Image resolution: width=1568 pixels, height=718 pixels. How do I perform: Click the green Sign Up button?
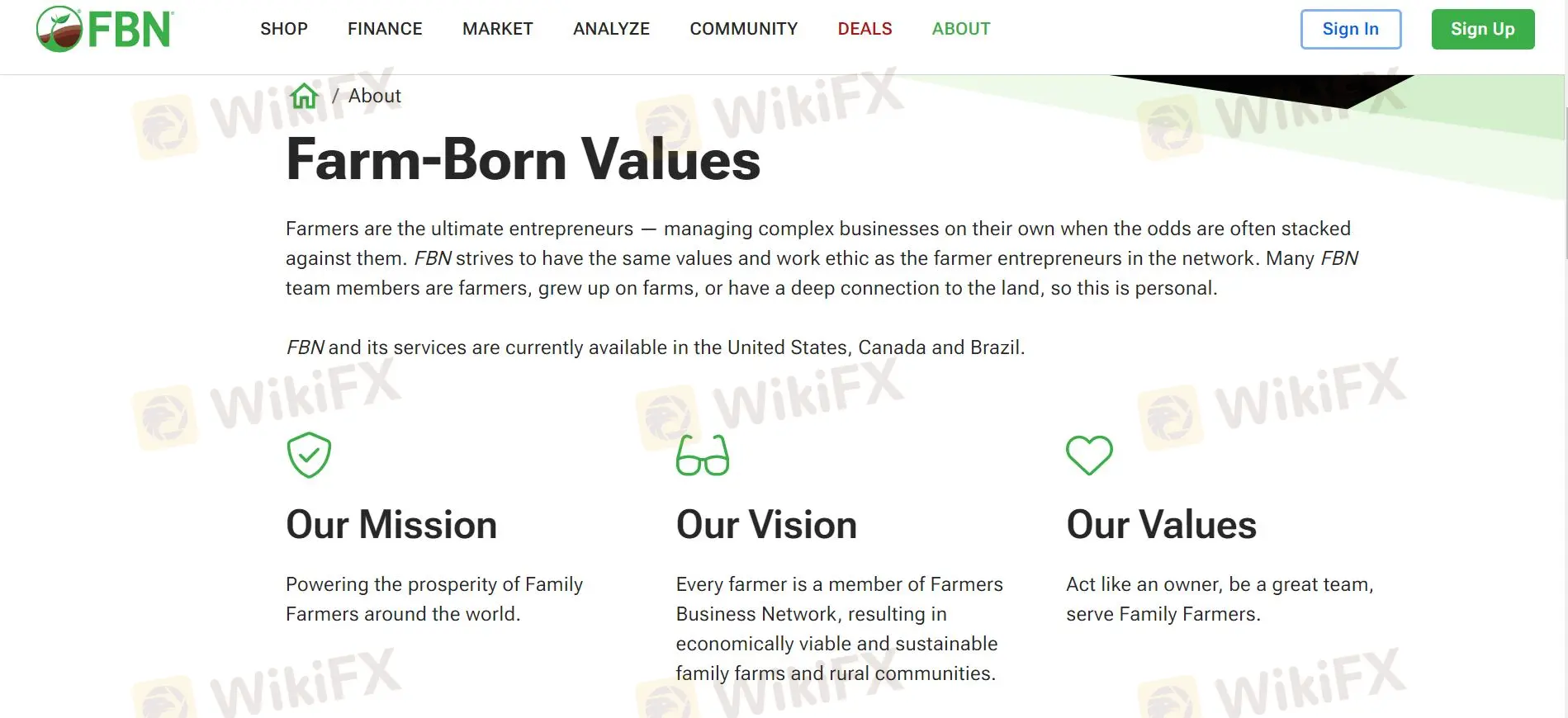coord(1482,28)
